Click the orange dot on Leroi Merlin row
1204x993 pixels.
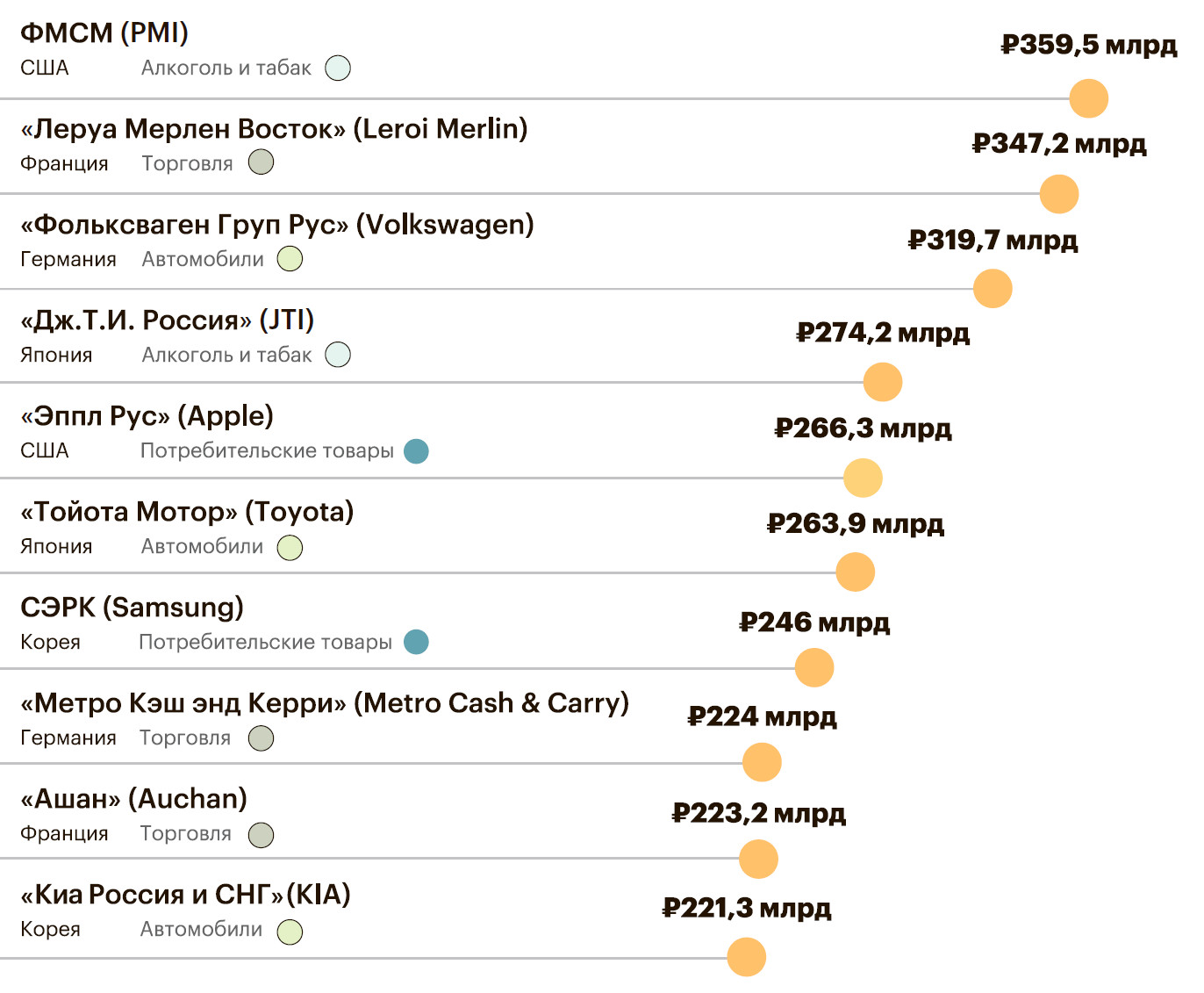click(1059, 194)
